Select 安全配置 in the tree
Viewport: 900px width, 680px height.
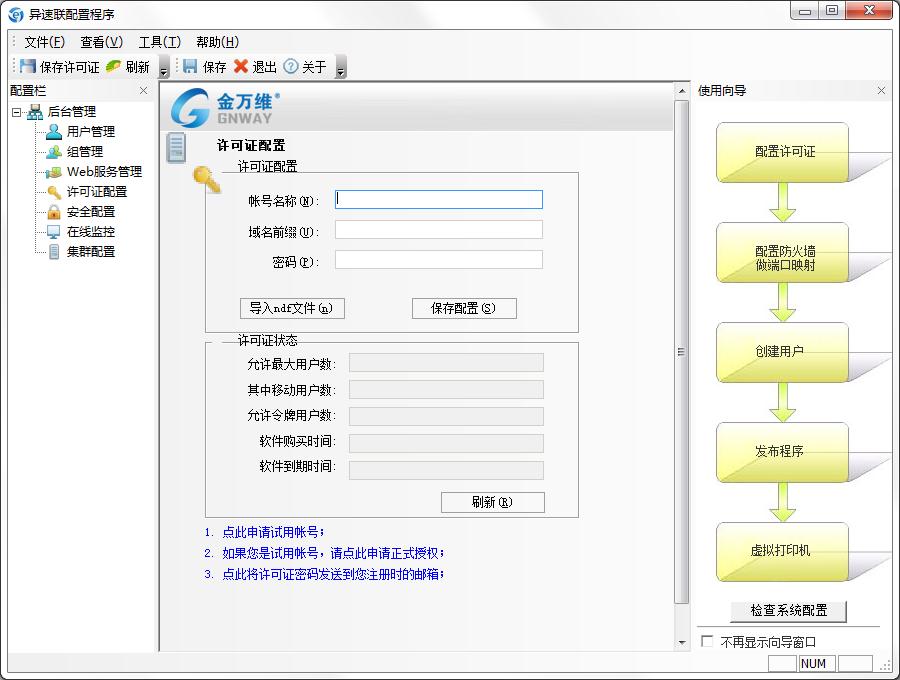point(91,212)
